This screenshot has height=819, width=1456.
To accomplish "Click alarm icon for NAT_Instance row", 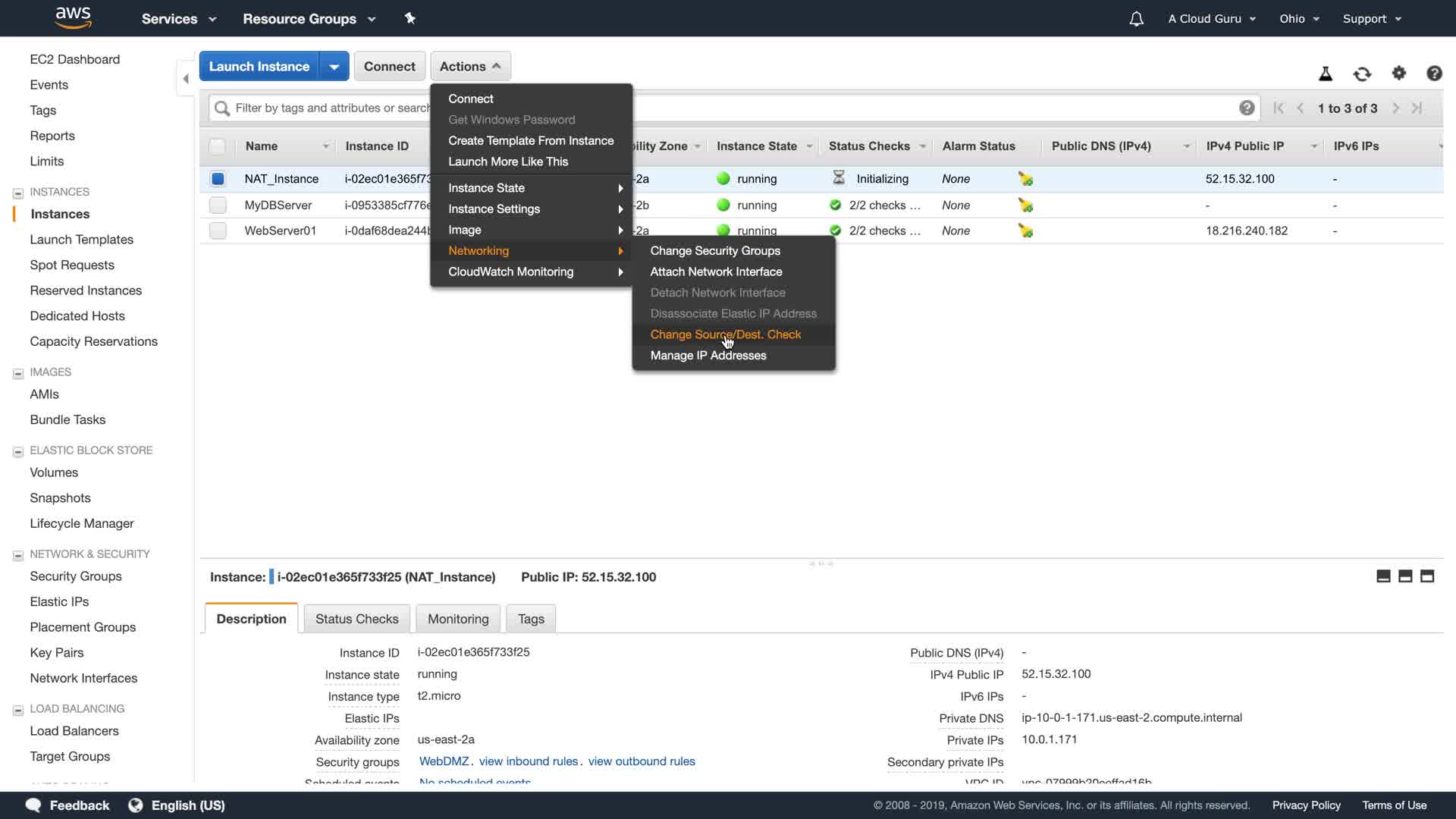I will pyautogui.click(x=1025, y=179).
